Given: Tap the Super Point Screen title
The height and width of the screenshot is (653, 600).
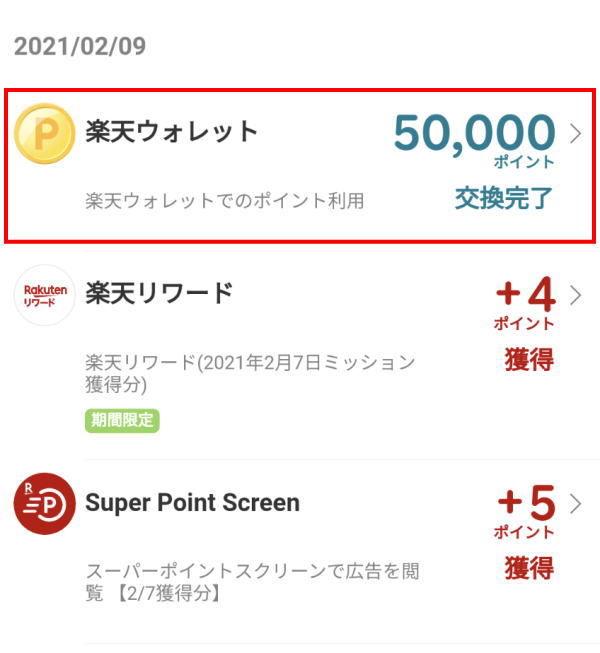Looking at the screenshot, I should click(192, 502).
